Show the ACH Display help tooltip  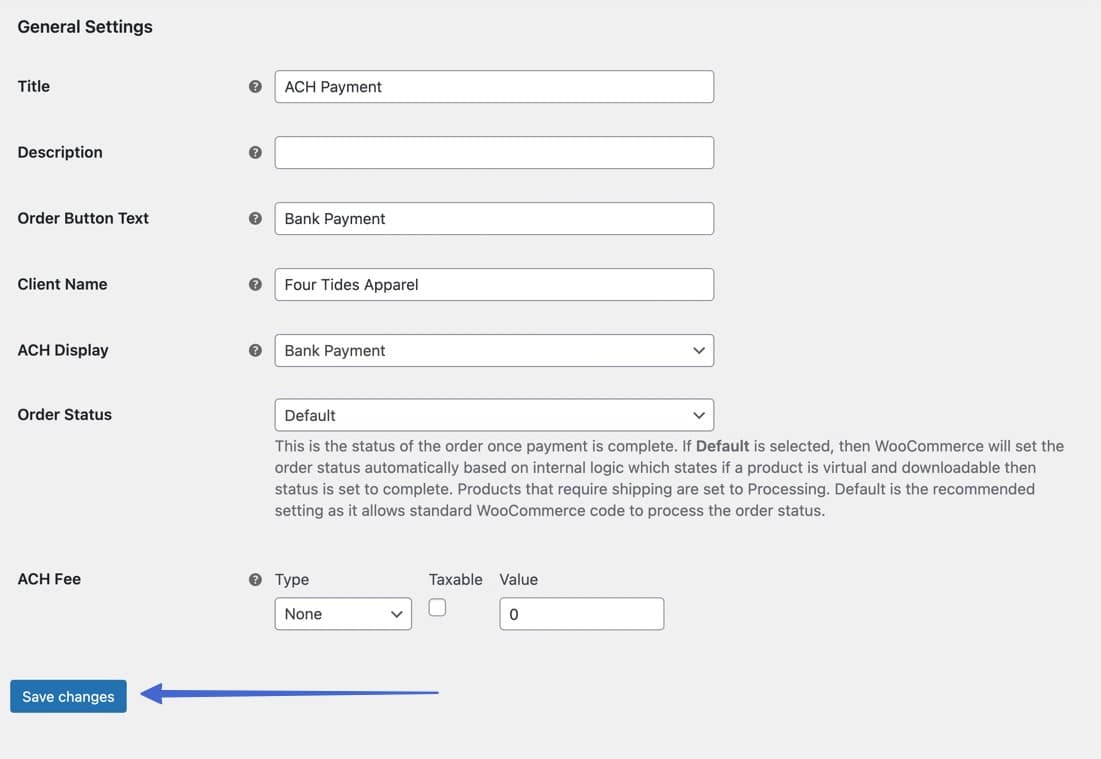pyautogui.click(x=255, y=351)
